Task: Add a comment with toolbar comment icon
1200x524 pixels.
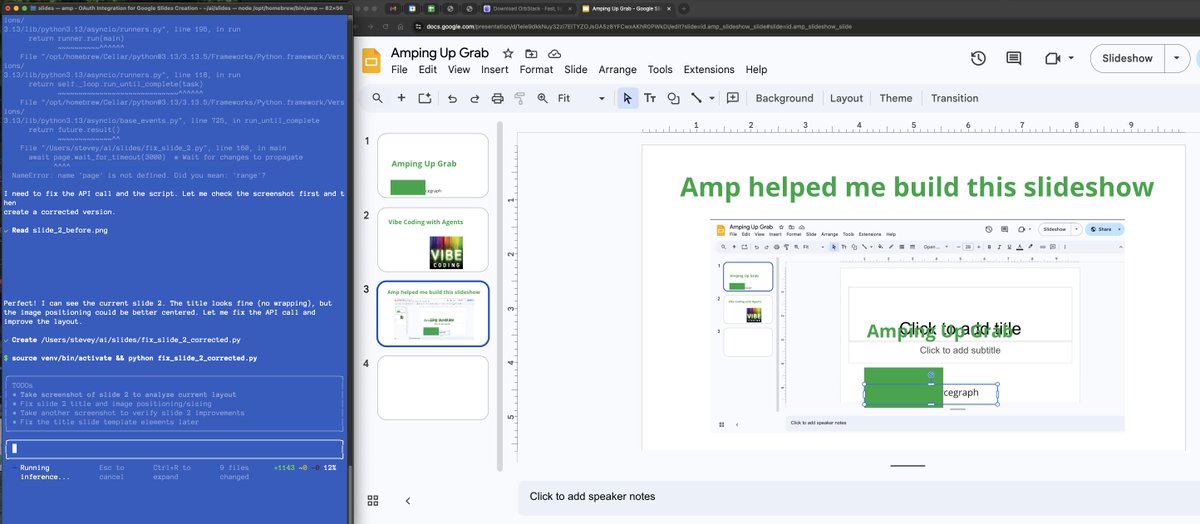Action: (x=733, y=98)
